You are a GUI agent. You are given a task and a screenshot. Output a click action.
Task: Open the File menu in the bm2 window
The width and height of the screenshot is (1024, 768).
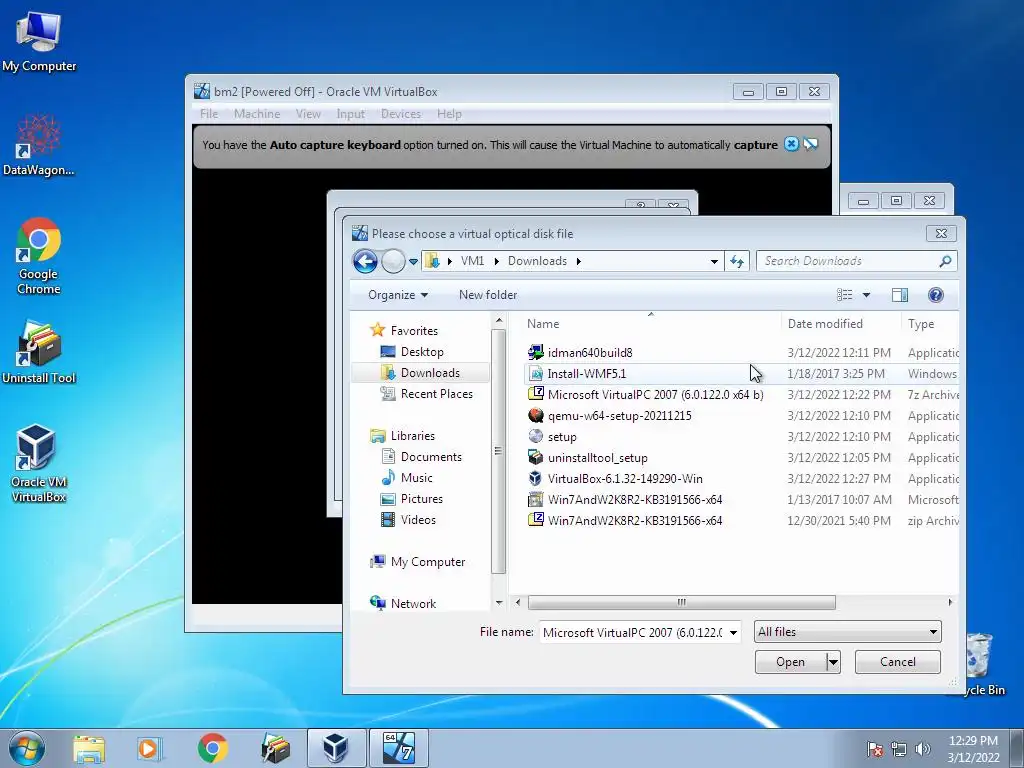coord(209,114)
